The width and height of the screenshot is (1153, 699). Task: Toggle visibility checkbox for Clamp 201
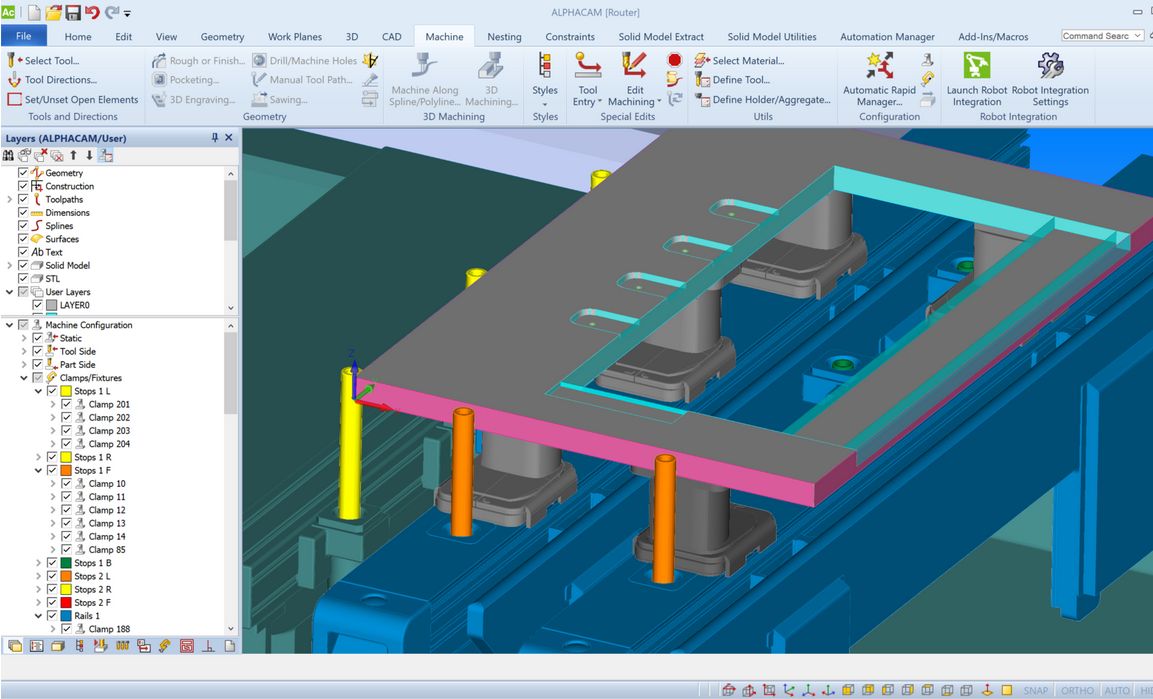[x=66, y=405]
